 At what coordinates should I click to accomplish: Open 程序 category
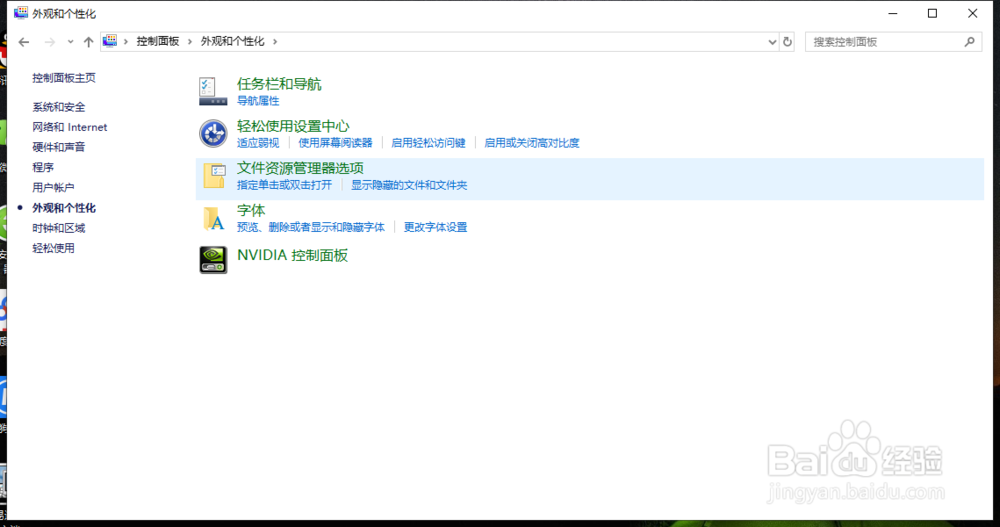[x=43, y=167]
